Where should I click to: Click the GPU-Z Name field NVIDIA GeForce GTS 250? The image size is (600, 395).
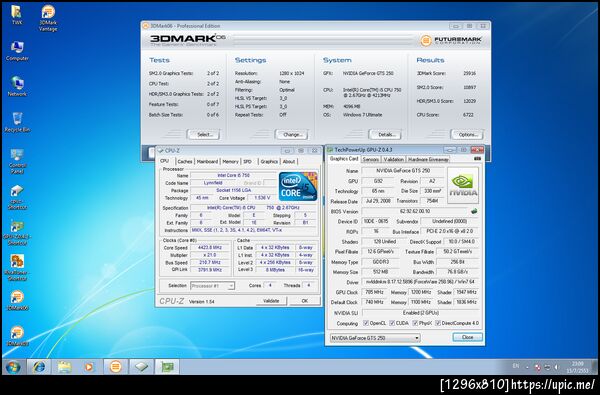tap(403, 171)
